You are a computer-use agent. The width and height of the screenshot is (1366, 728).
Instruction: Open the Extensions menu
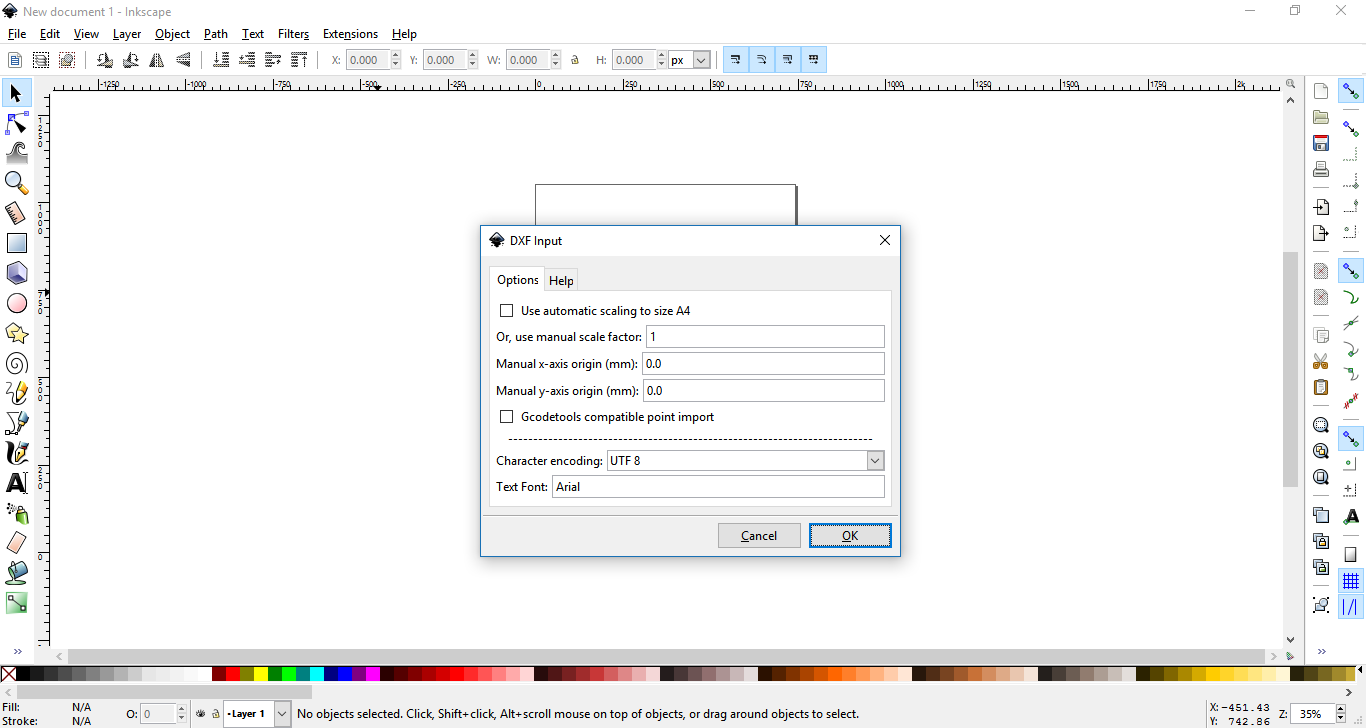pos(350,34)
